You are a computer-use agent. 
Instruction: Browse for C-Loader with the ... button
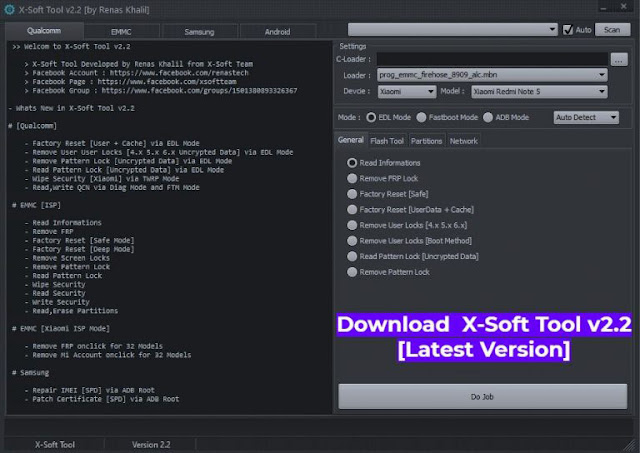tap(619, 60)
